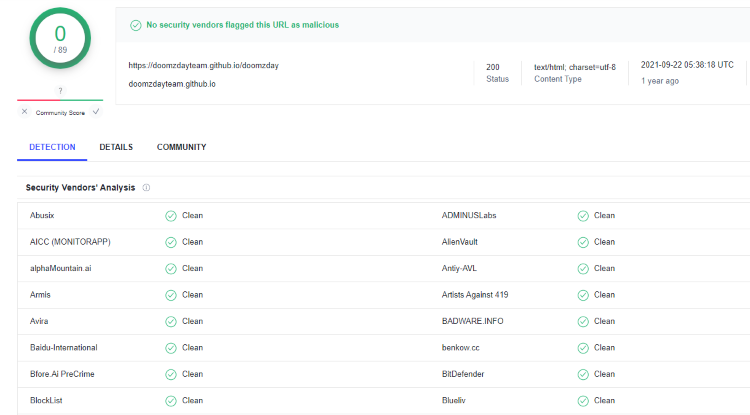Click the Community Score label
The width and height of the screenshot is (750, 415).
(60, 113)
